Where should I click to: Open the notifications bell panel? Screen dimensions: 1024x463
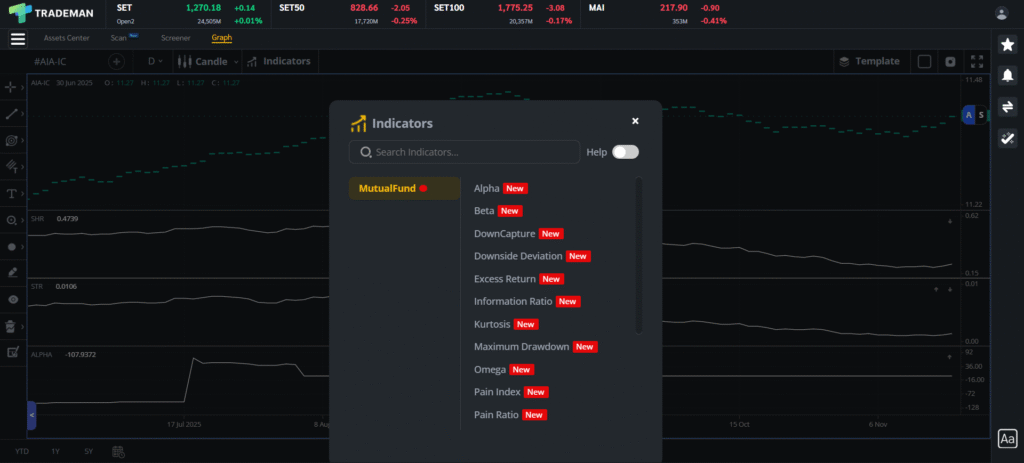pos(1007,76)
